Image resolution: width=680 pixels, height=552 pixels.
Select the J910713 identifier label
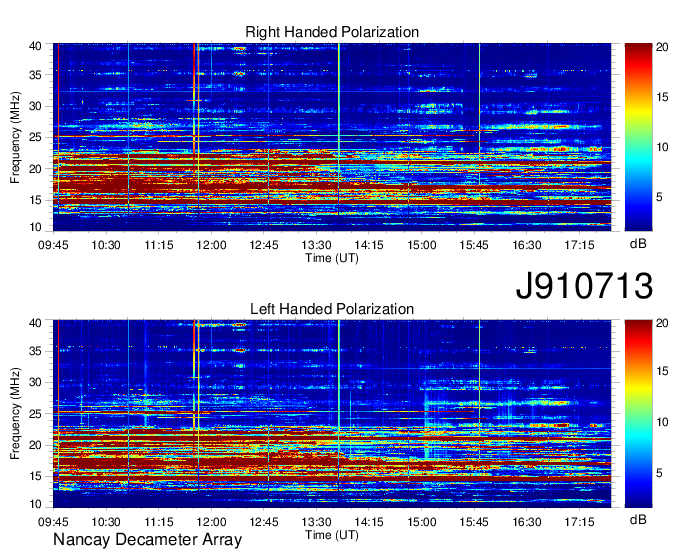[584, 285]
